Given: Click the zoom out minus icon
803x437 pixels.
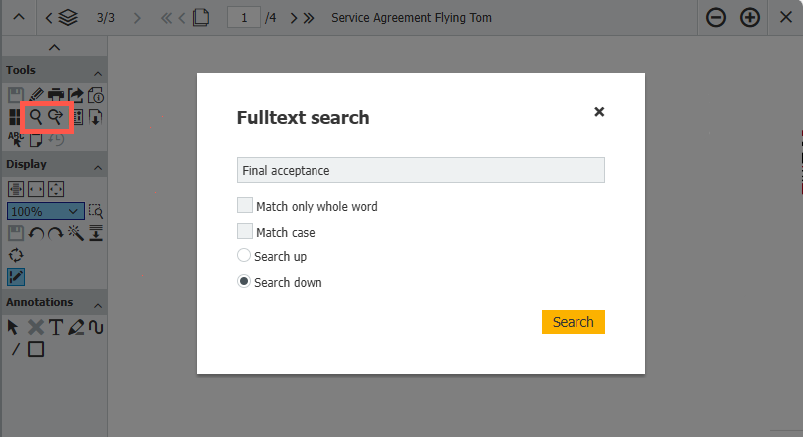Looking at the screenshot, I should pos(716,18).
